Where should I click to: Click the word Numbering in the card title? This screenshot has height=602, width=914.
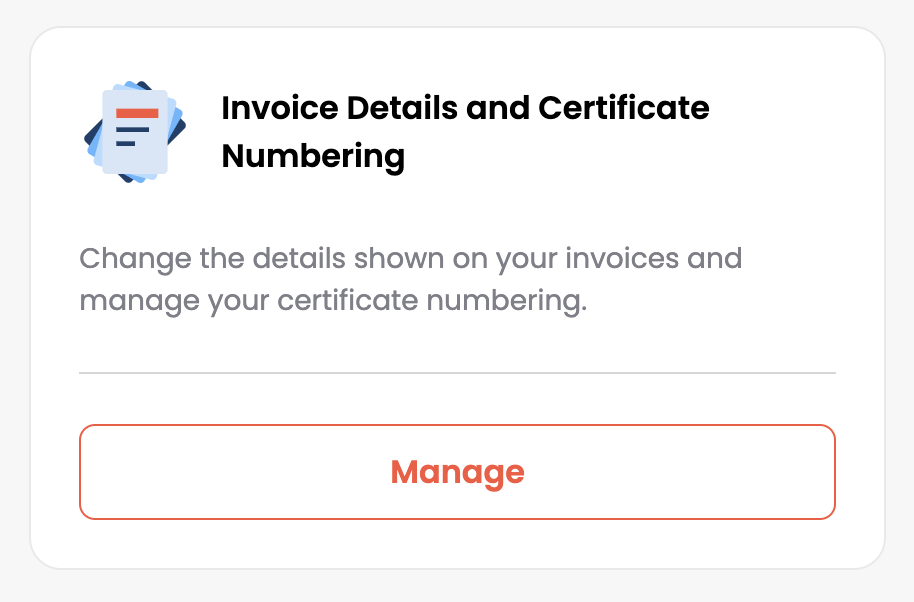pyautogui.click(x=313, y=156)
